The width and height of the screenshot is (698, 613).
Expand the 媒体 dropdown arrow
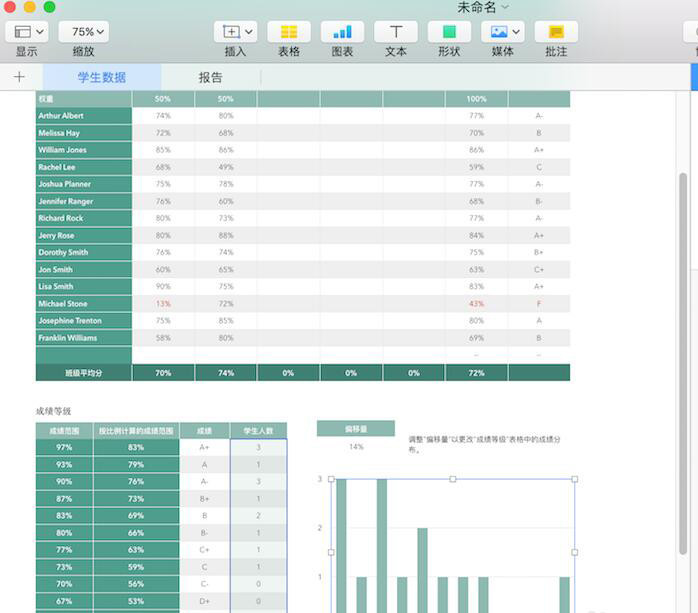(x=516, y=32)
